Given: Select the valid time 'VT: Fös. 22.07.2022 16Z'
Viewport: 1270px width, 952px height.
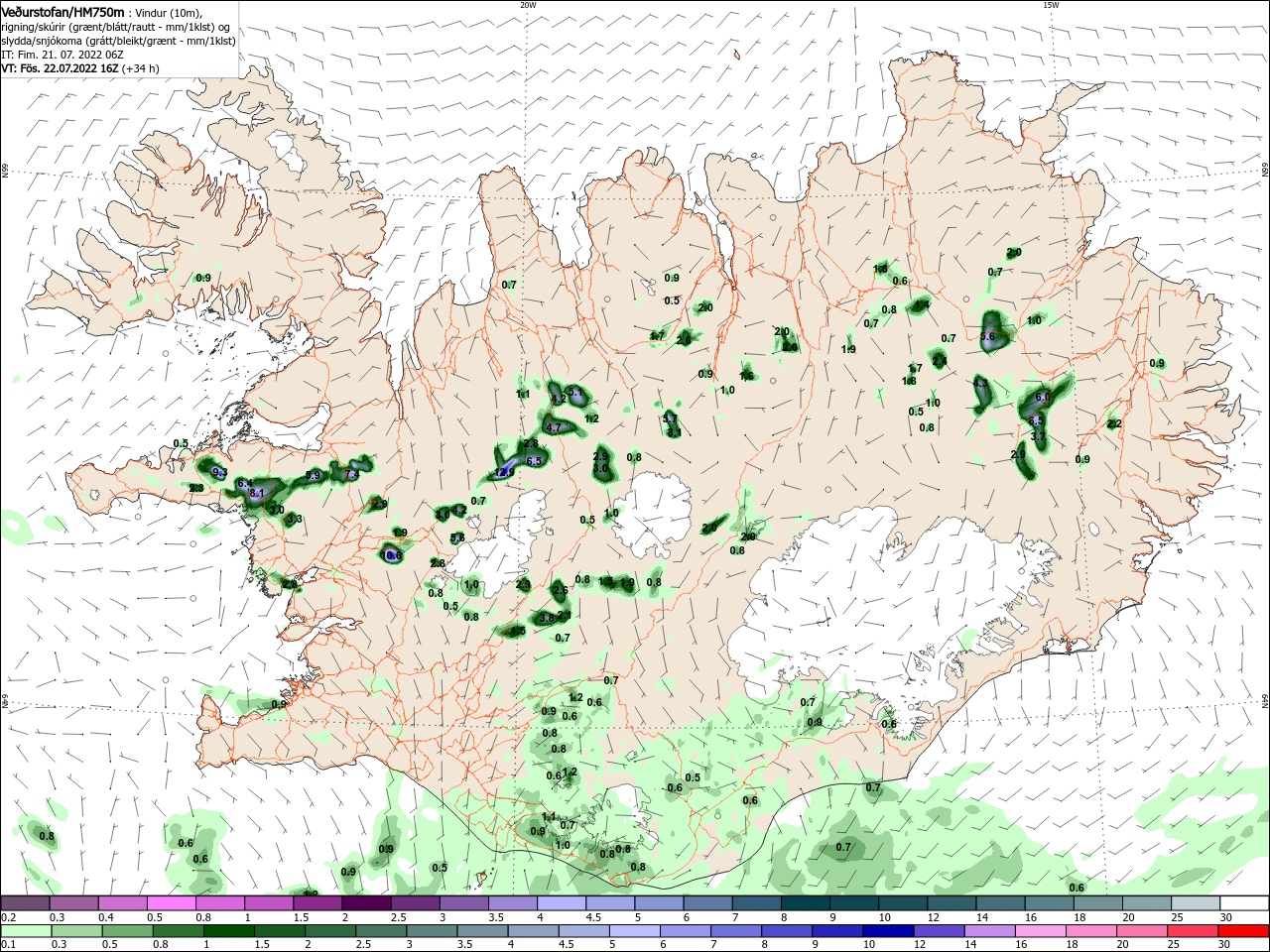Looking at the screenshot, I should (60, 68).
